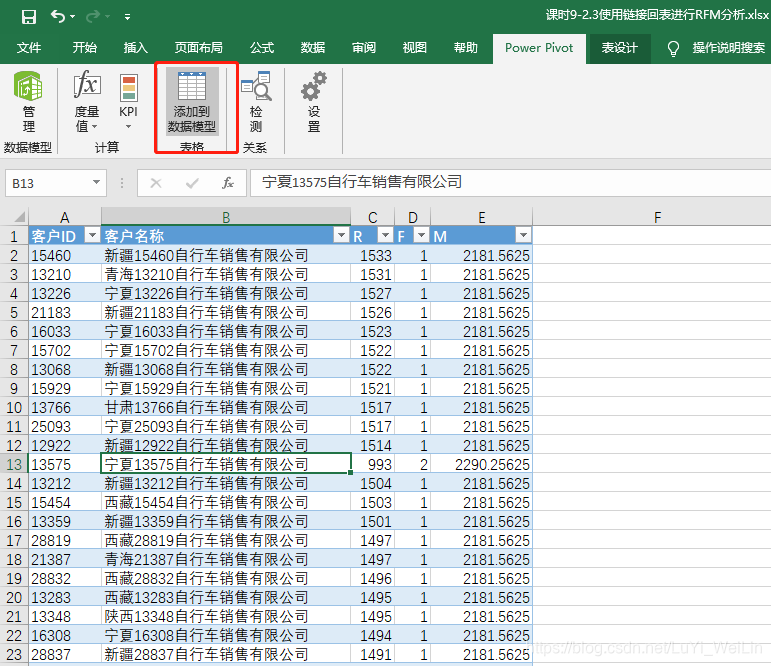Click the Save icon in quick access toolbar
Viewport: 771px width, 666px height.
click(29, 17)
